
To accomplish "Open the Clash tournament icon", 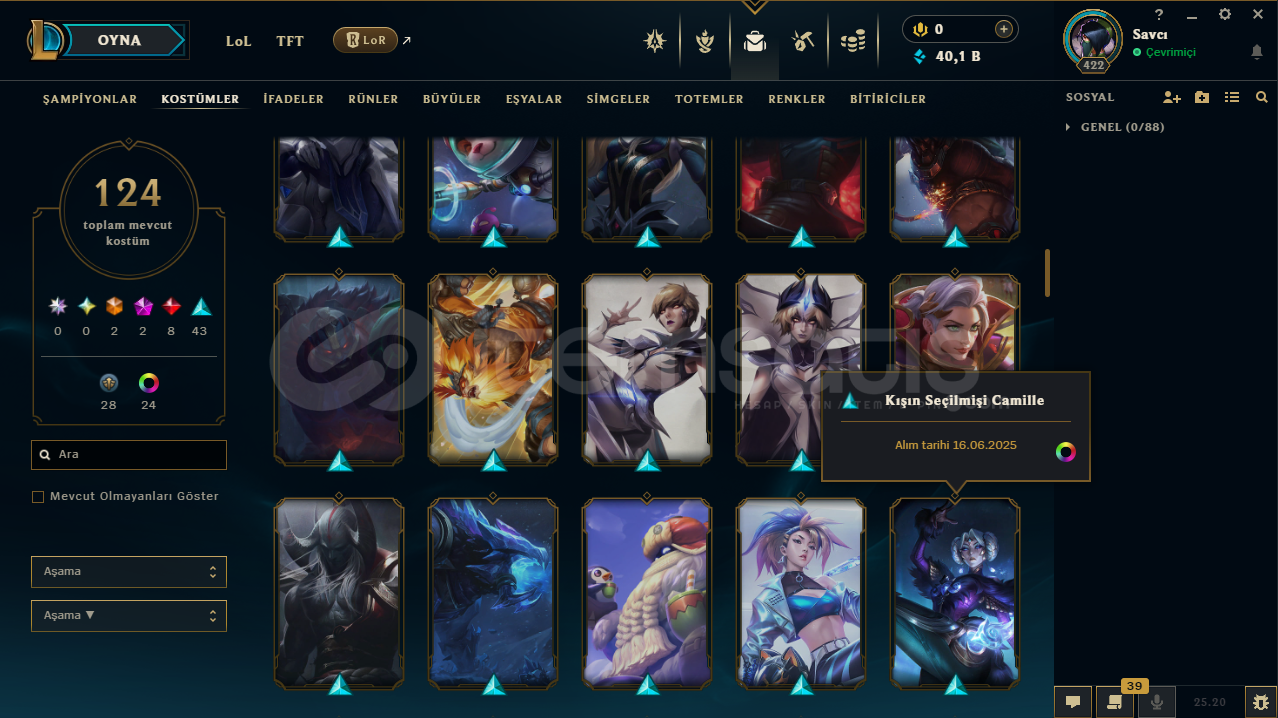I will (x=705, y=41).
